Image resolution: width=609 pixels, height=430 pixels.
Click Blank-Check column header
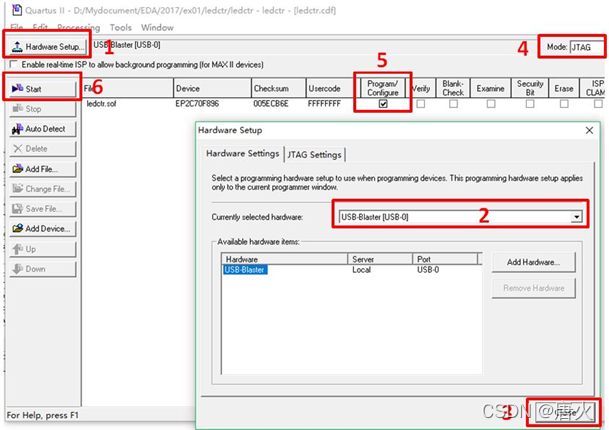coord(453,88)
